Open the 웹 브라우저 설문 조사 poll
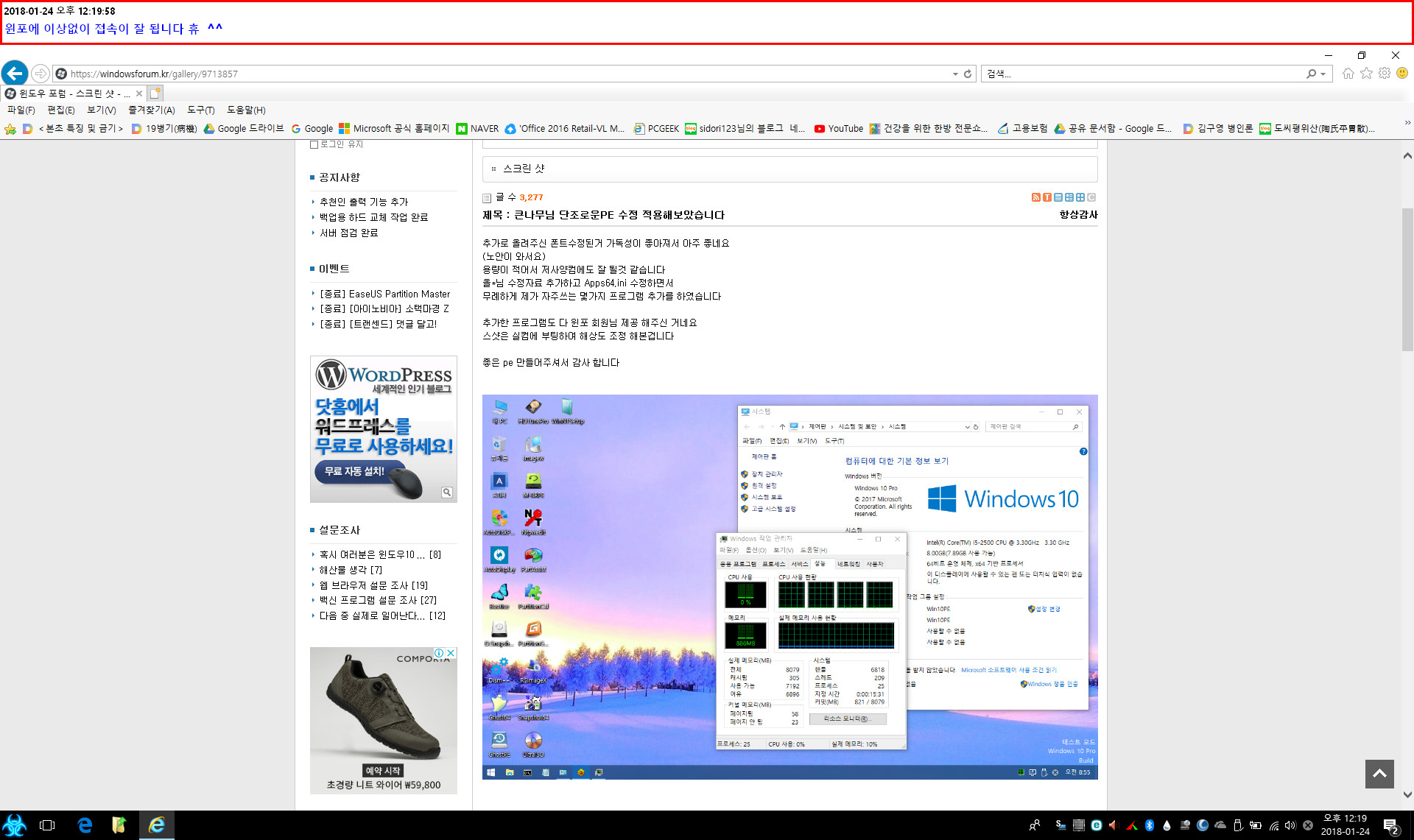Image resolution: width=1414 pixels, height=840 pixels. pyautogui.click(x=373, y=585)
